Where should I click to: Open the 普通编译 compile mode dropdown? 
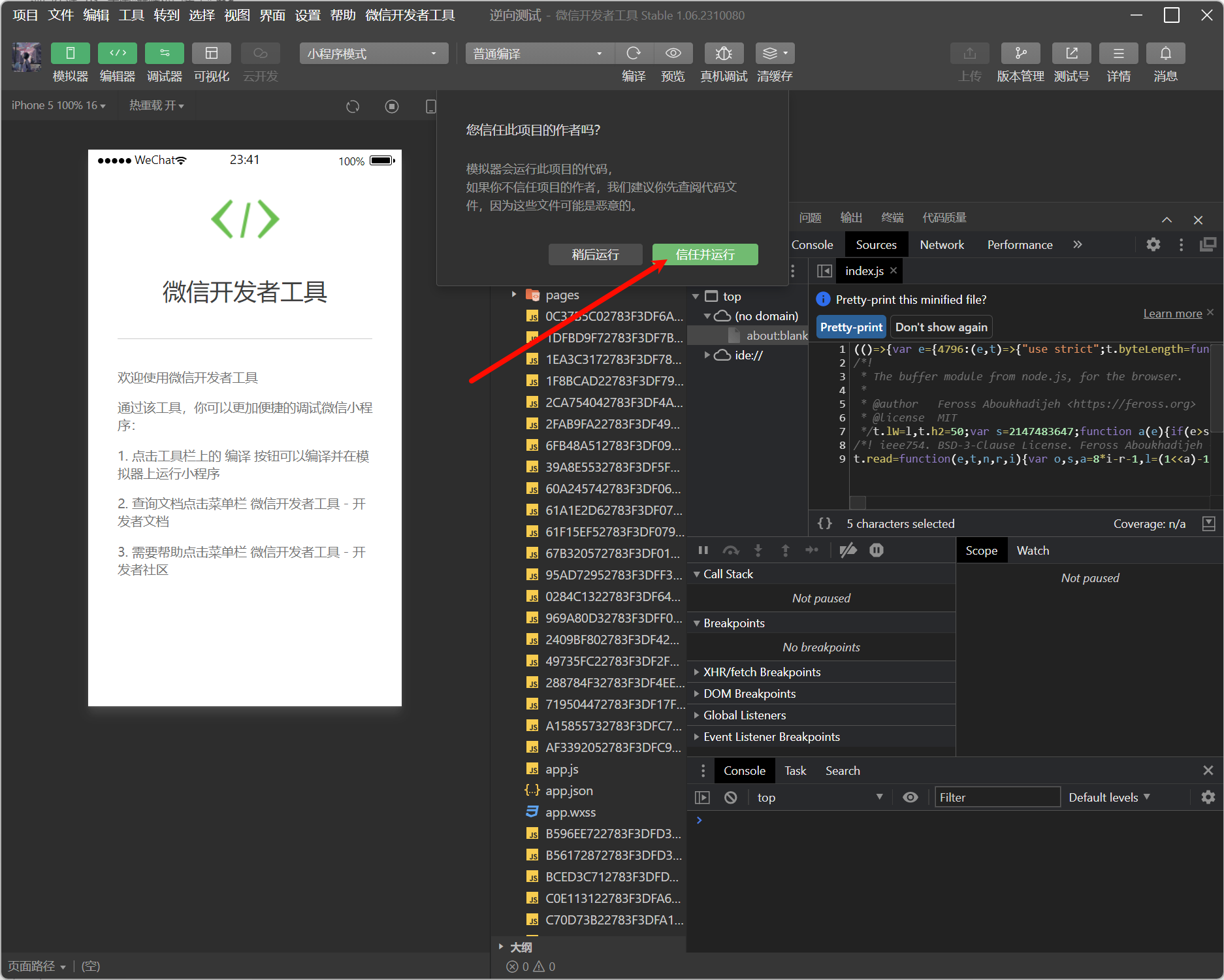click(539, 54)
